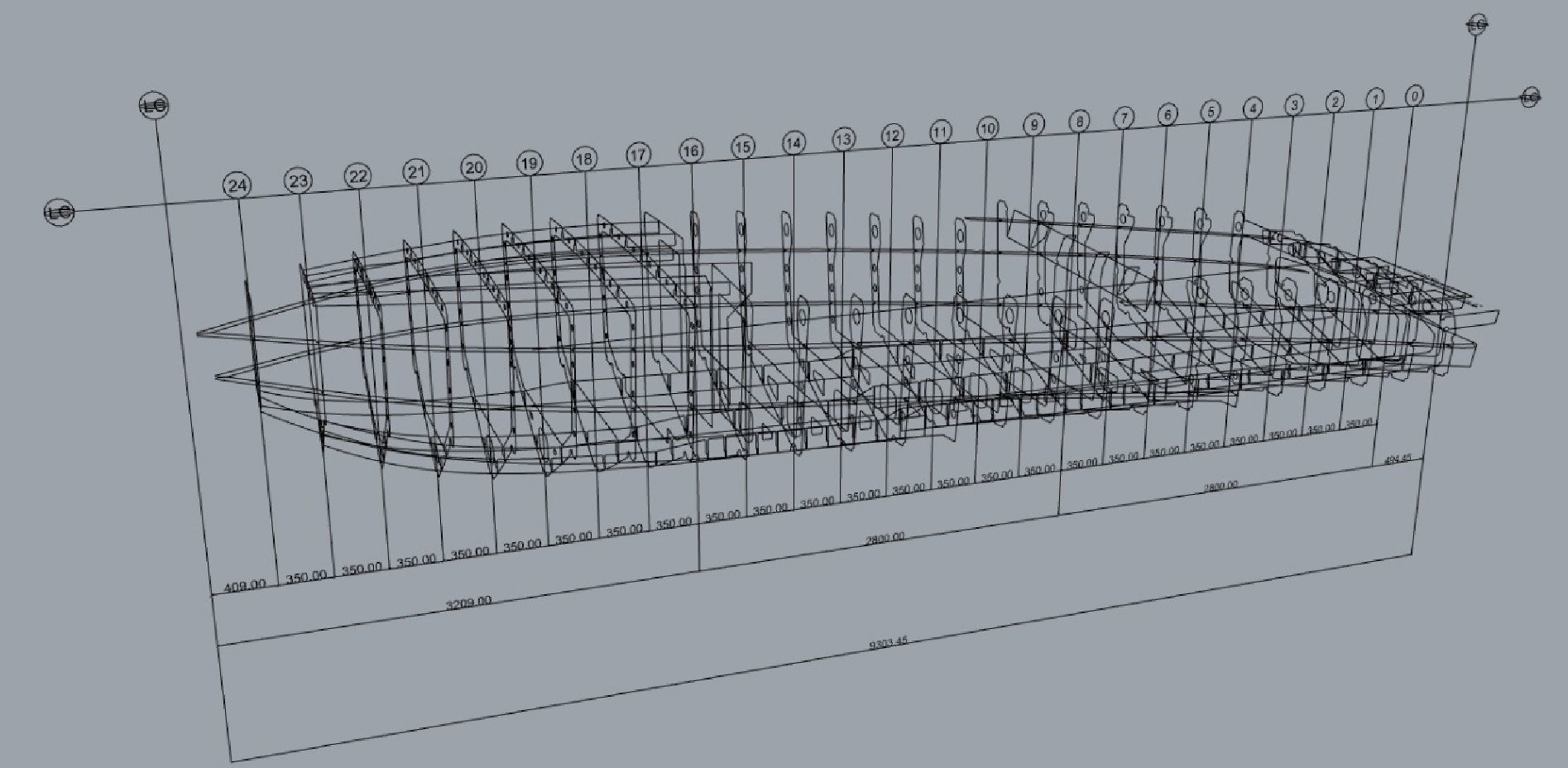Image resolution: width=1568 pixels, height=768 pixels.
Task: Pick the circled frame label 21
Action: 416,172
